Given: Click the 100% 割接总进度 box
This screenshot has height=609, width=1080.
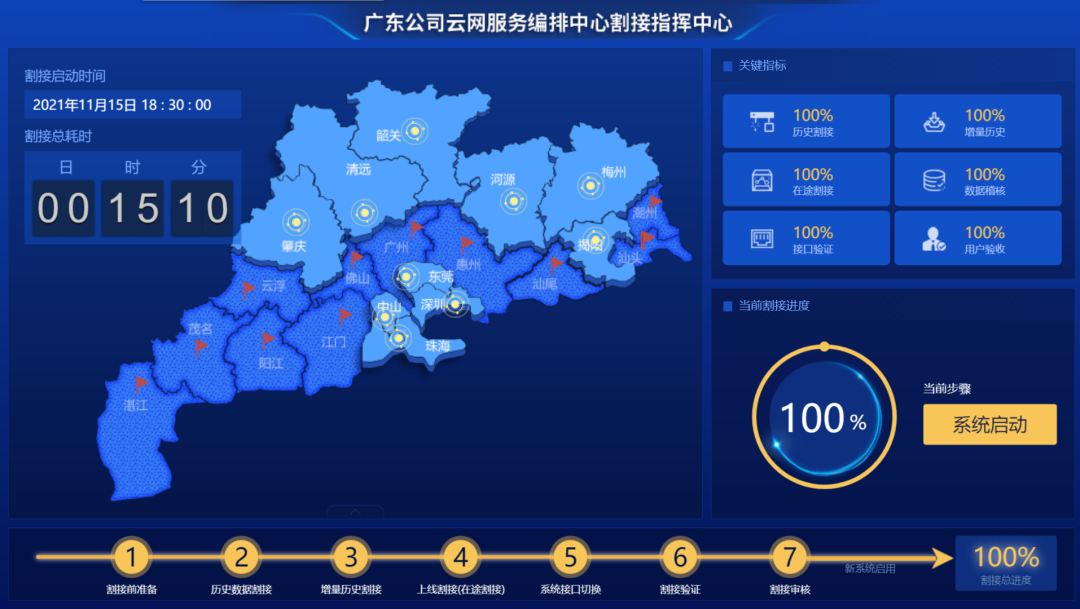Looking at the screenshot, I should click(x=1005, y=563).
